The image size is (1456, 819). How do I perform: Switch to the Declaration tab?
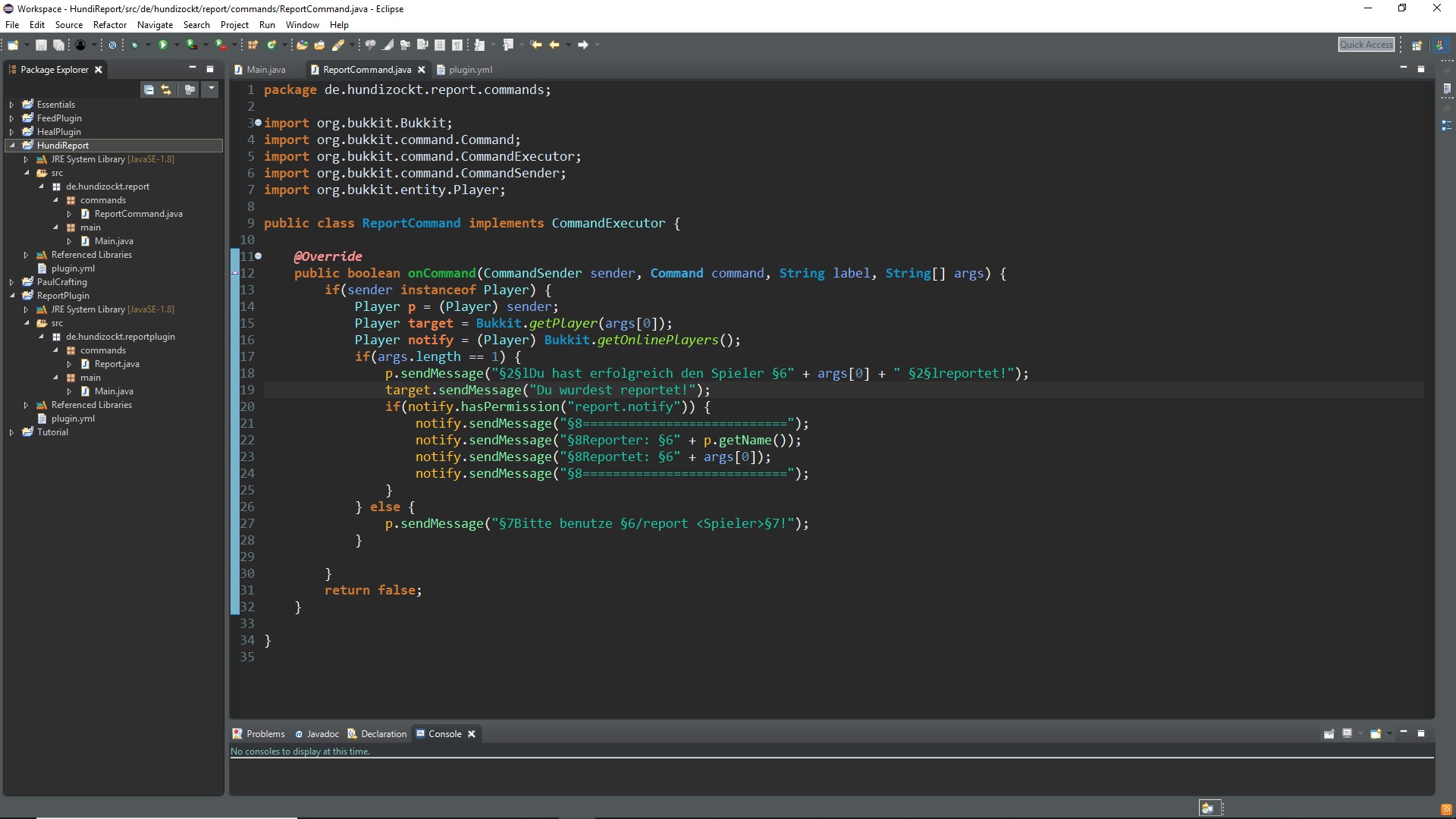click(x=377, y=734)
